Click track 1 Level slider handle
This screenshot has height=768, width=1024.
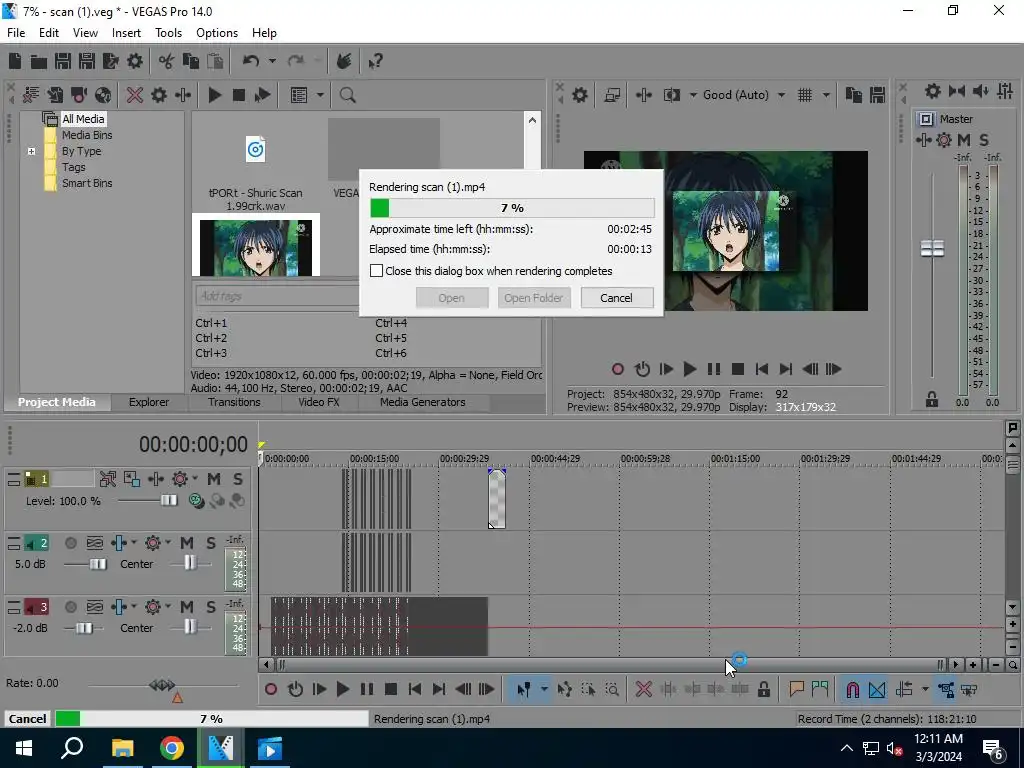[x=168, y=500]
